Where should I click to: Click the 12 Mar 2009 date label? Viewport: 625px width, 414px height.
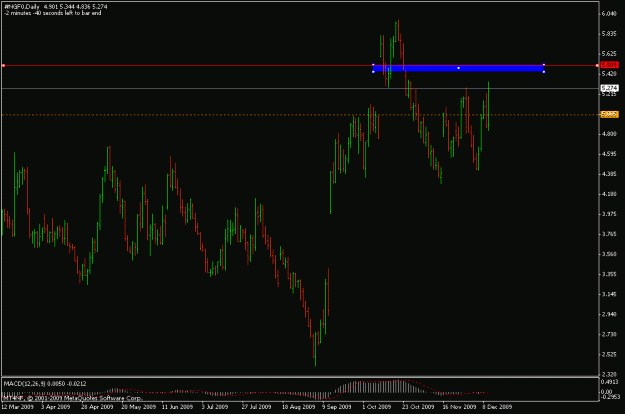click(18, 407)
